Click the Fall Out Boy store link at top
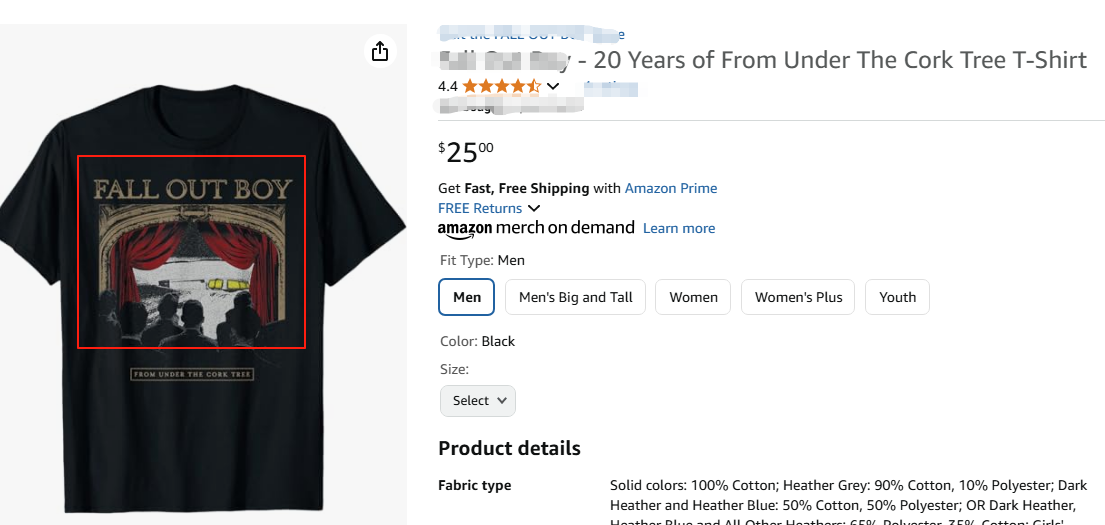This screenshot has width=1105, height=525. coord(530,35)
